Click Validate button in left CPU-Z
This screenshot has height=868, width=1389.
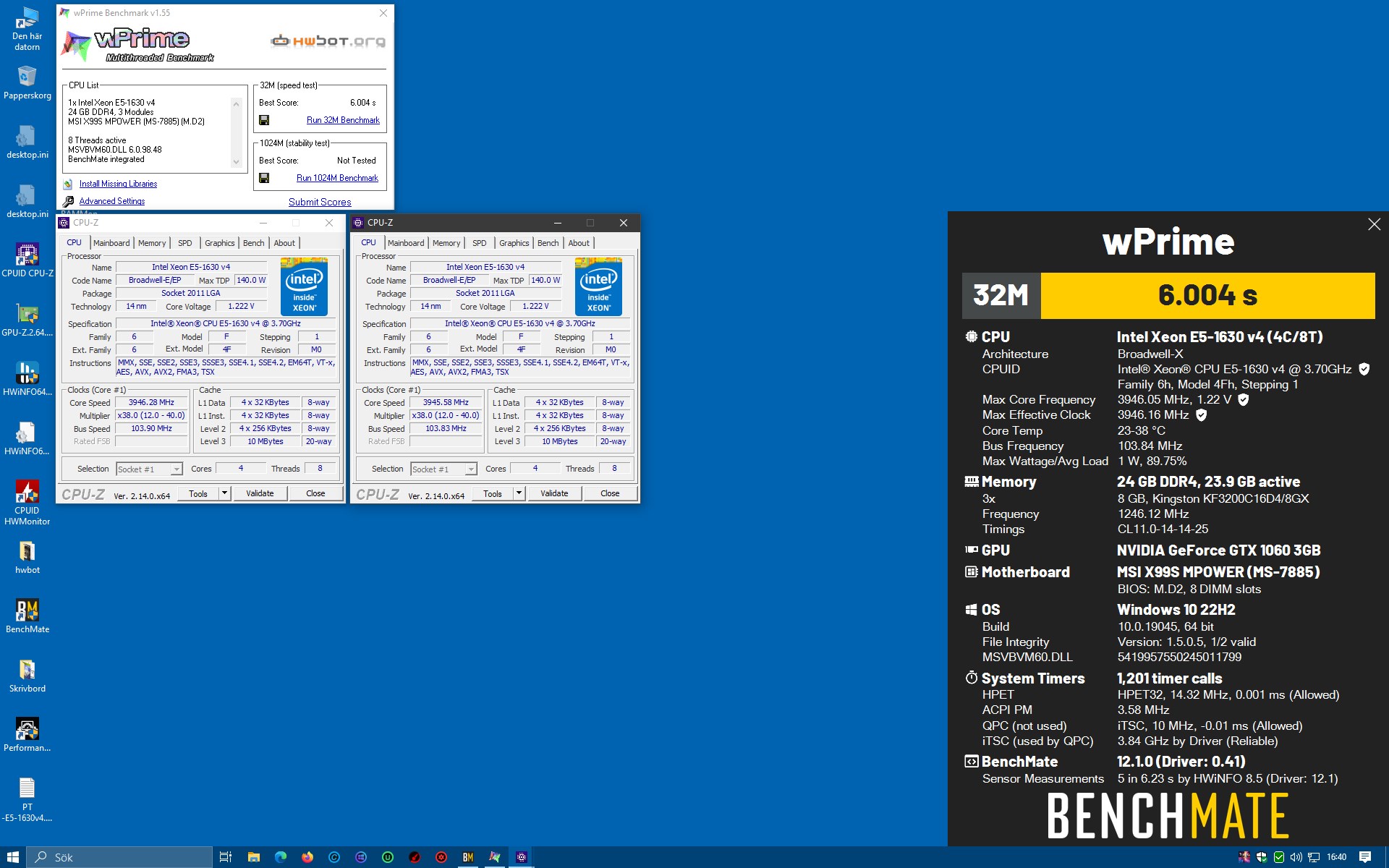click(260, 493)
